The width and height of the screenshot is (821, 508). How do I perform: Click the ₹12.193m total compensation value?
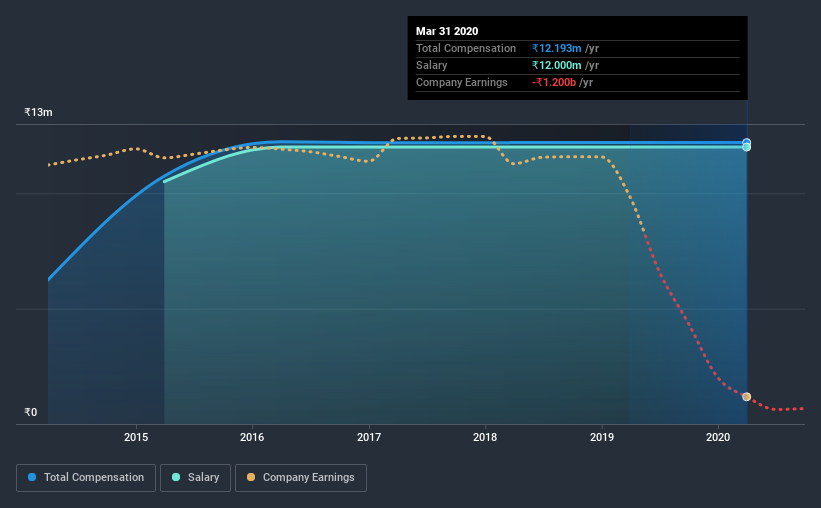[557, 48]
